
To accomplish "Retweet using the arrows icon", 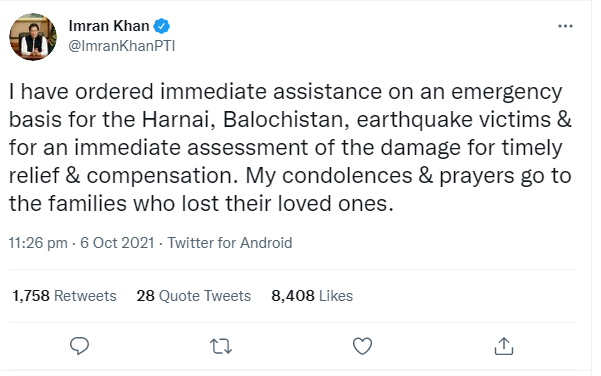I will [221, 346].
